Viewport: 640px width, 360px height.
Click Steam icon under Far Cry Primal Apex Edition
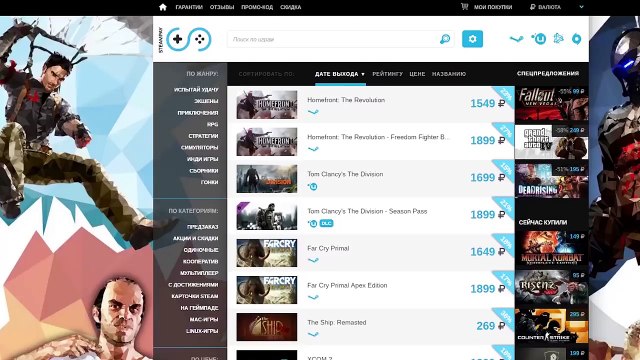(x=313, y=298)
